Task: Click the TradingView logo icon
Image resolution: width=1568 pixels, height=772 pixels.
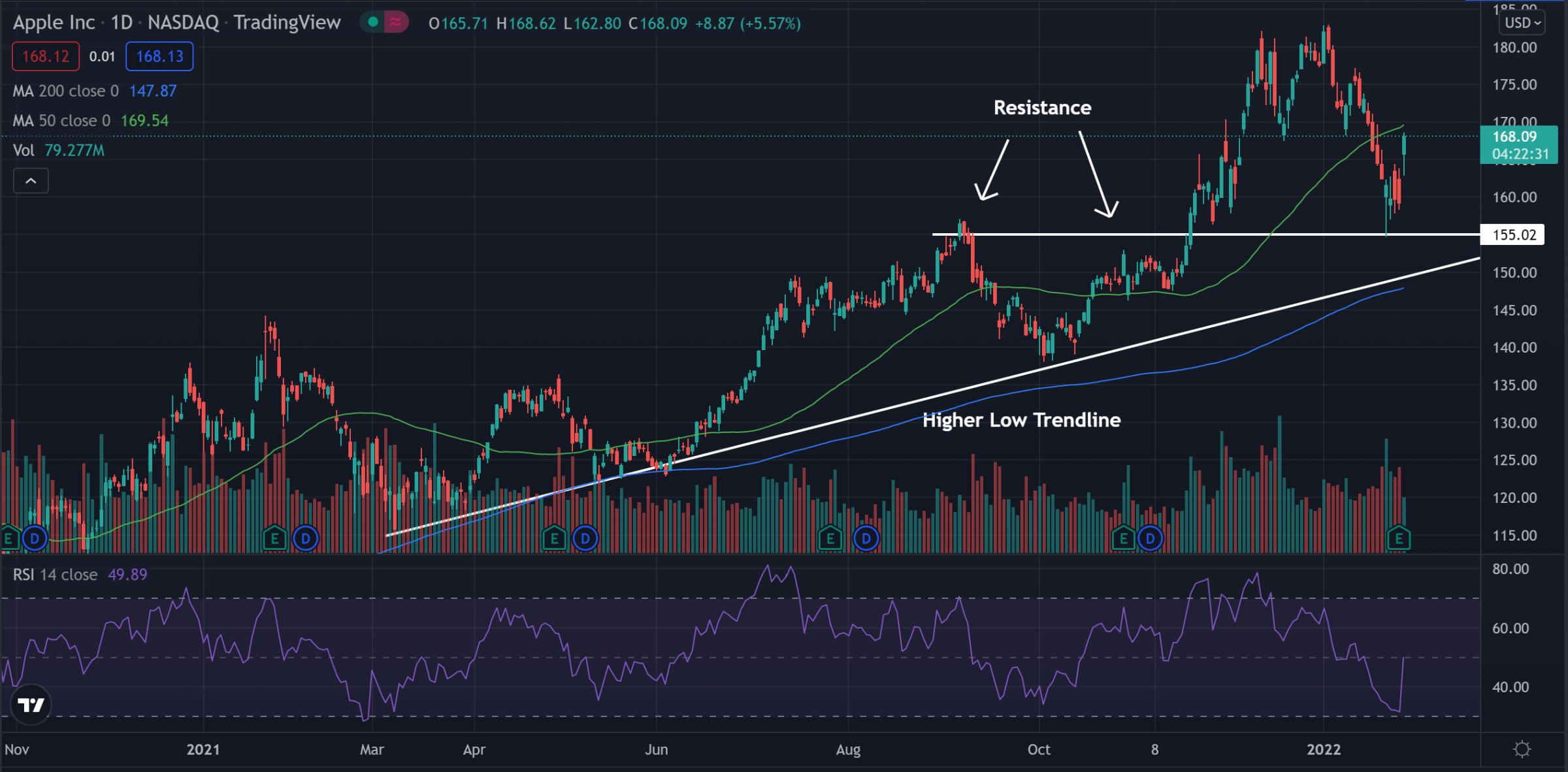Action: [31, 705]
